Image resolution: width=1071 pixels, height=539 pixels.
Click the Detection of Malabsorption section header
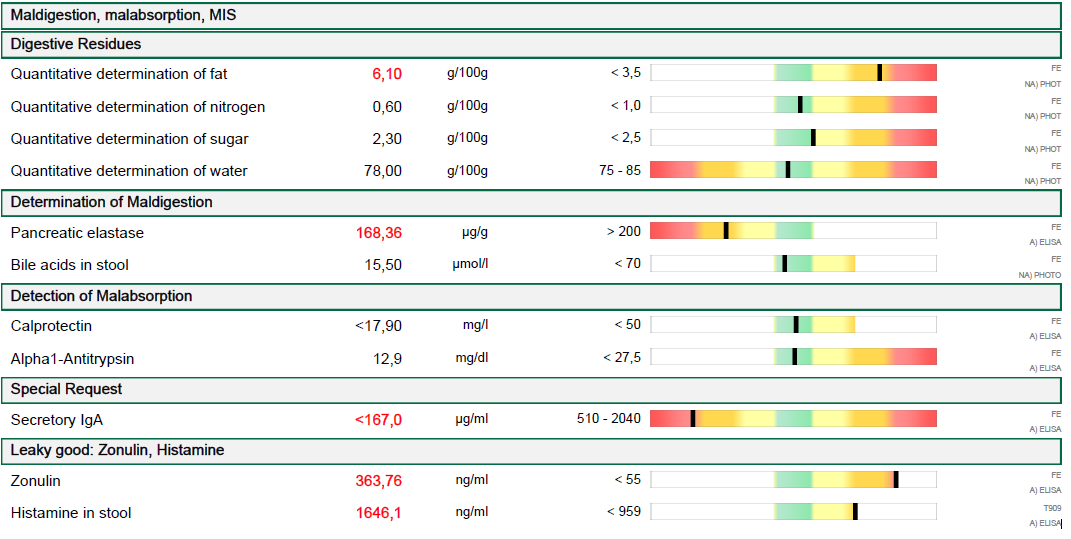[101, 296]
